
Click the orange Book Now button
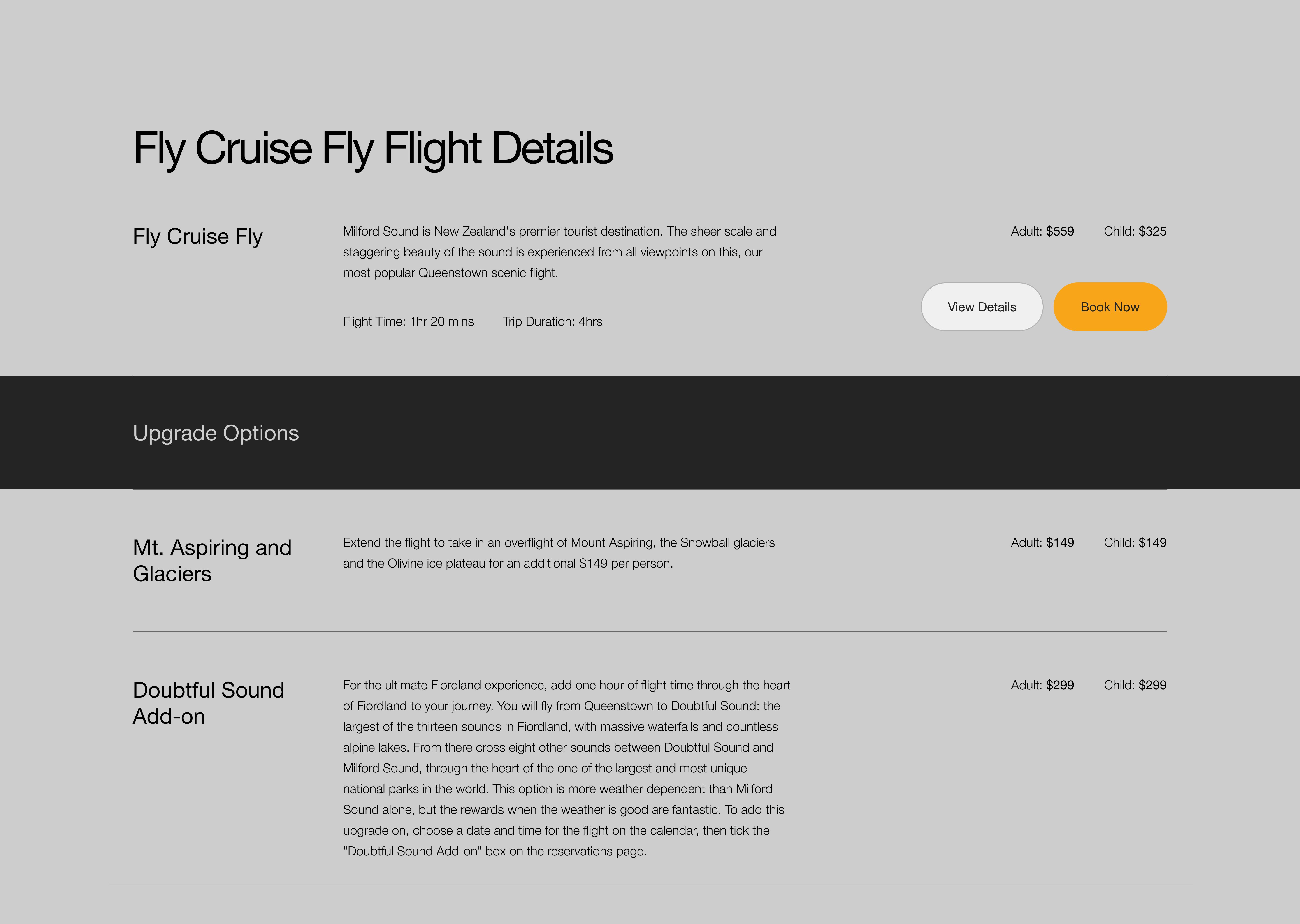pyautogui.click(x=1110, y=307)
